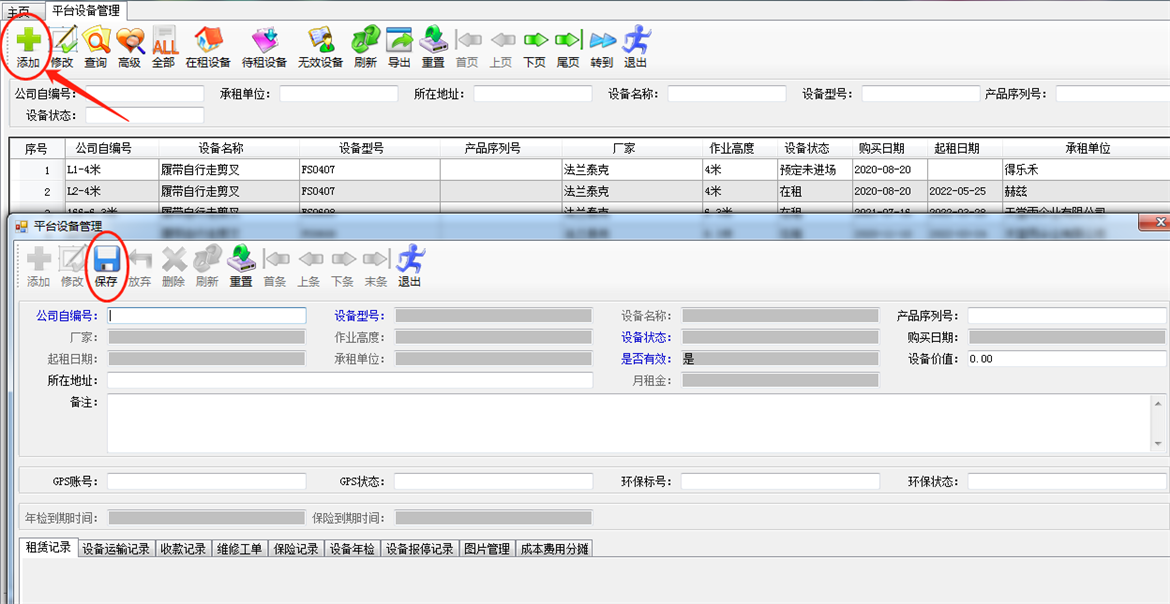Click cell 预定未进场 in table
The height and width of the screenshot is (604, 1170).
[814, 169]
